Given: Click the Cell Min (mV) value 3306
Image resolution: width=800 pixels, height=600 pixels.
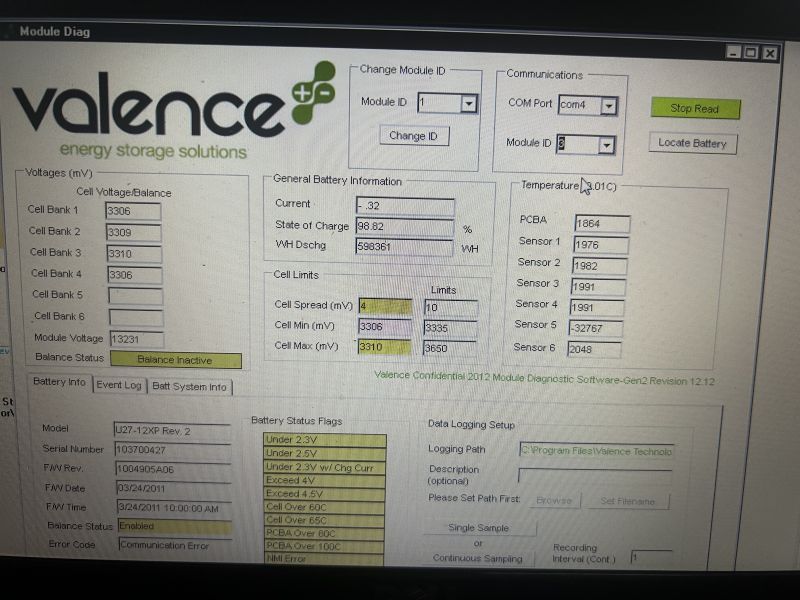Looking at the screenshot, I should pyautogui.click(x=385, y=327).
